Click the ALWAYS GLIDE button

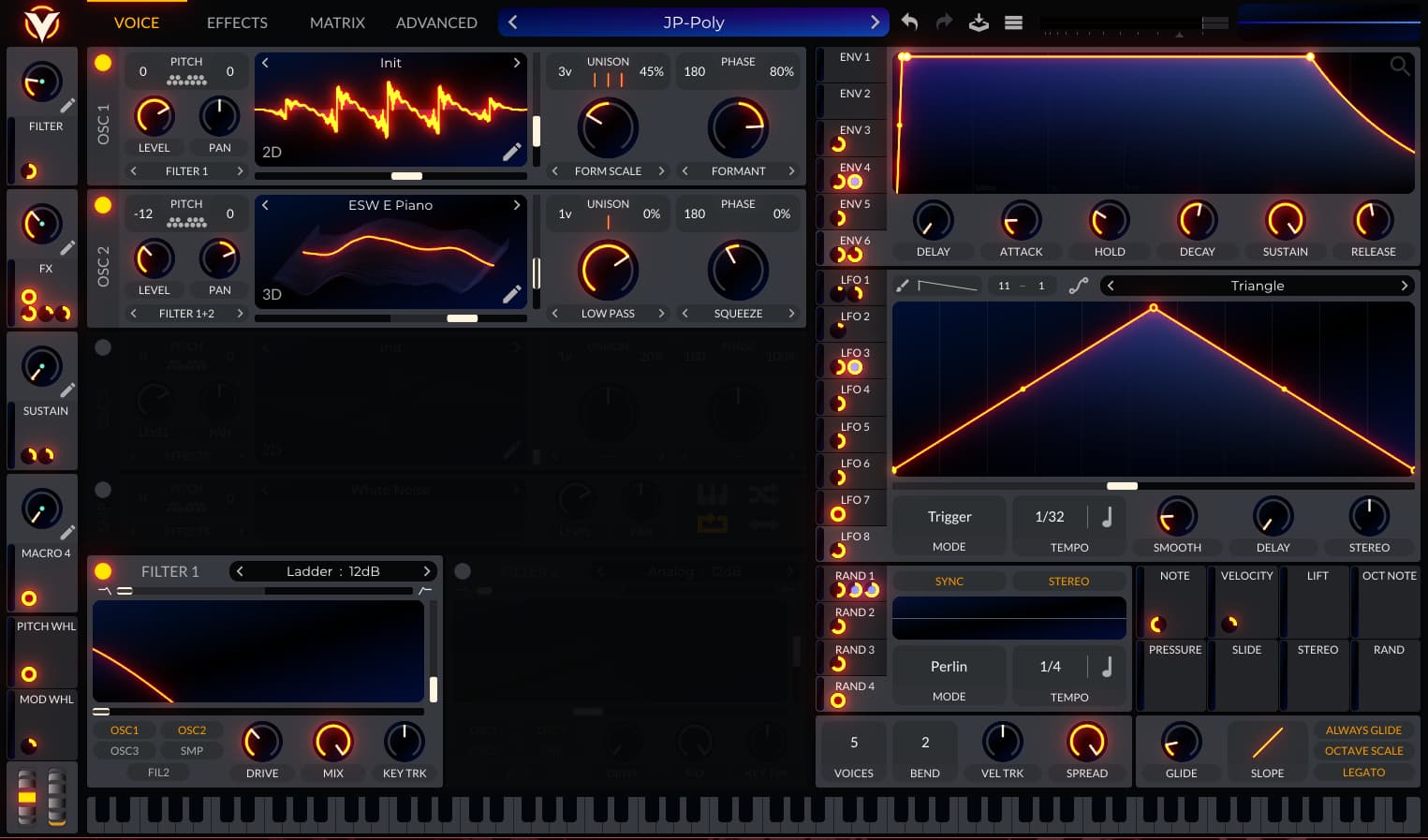pyautogui.click(x=1363, y=729)
